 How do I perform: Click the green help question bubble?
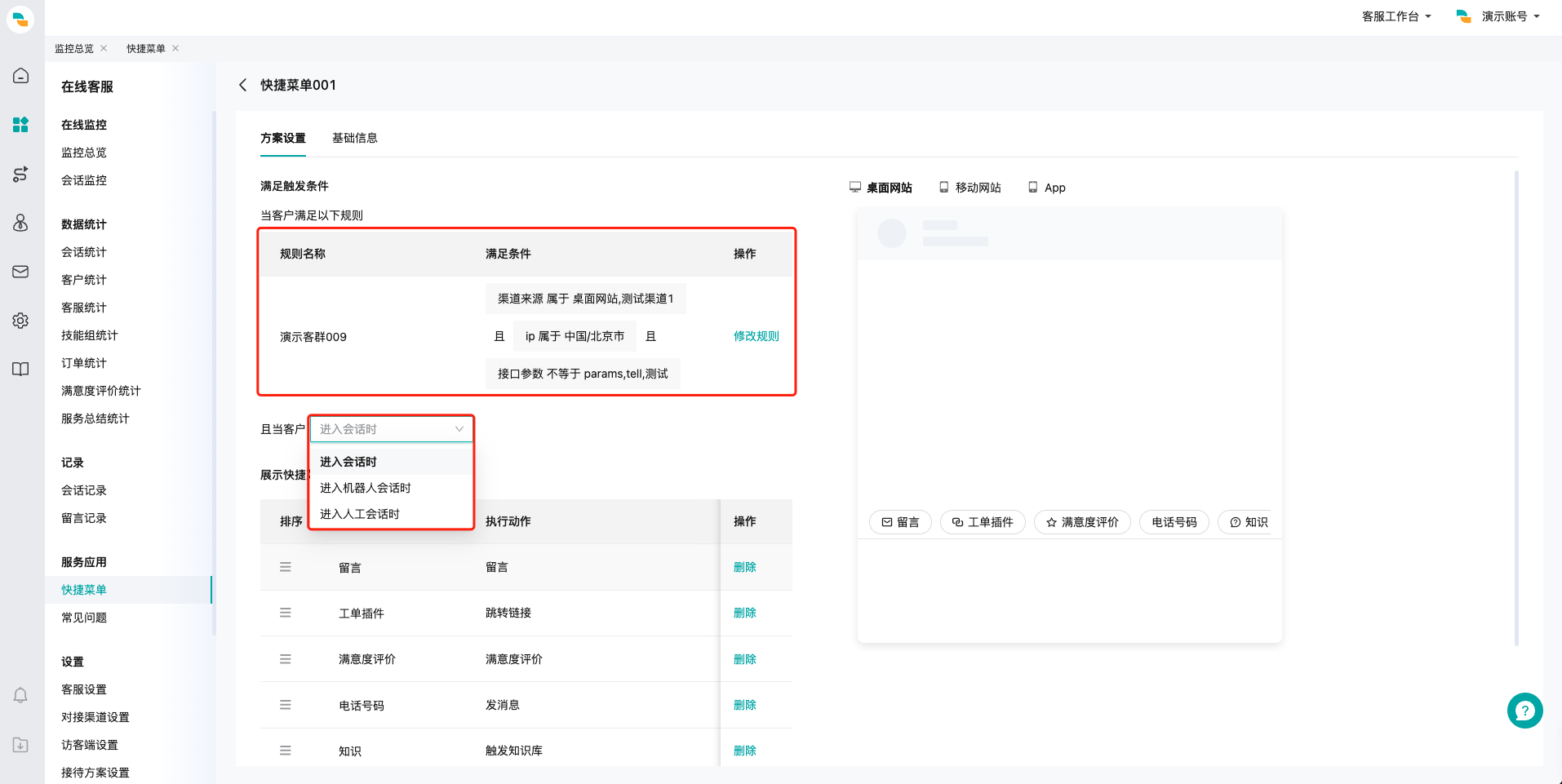click(x=1524, y=711)
